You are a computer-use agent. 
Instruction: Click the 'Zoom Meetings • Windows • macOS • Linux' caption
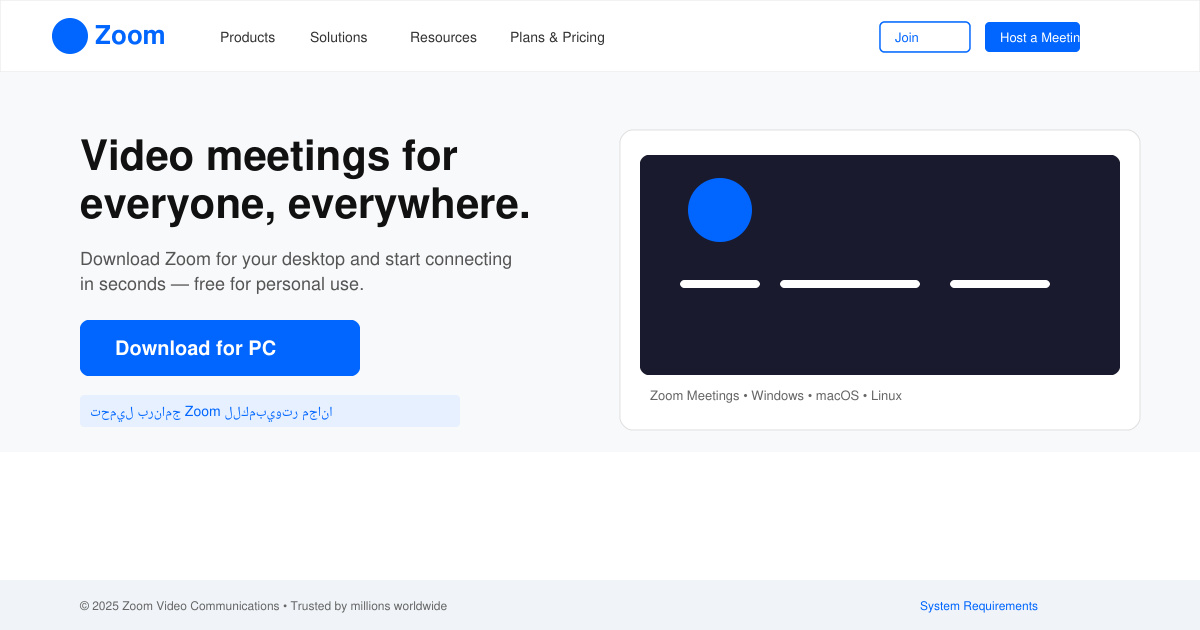776,396
